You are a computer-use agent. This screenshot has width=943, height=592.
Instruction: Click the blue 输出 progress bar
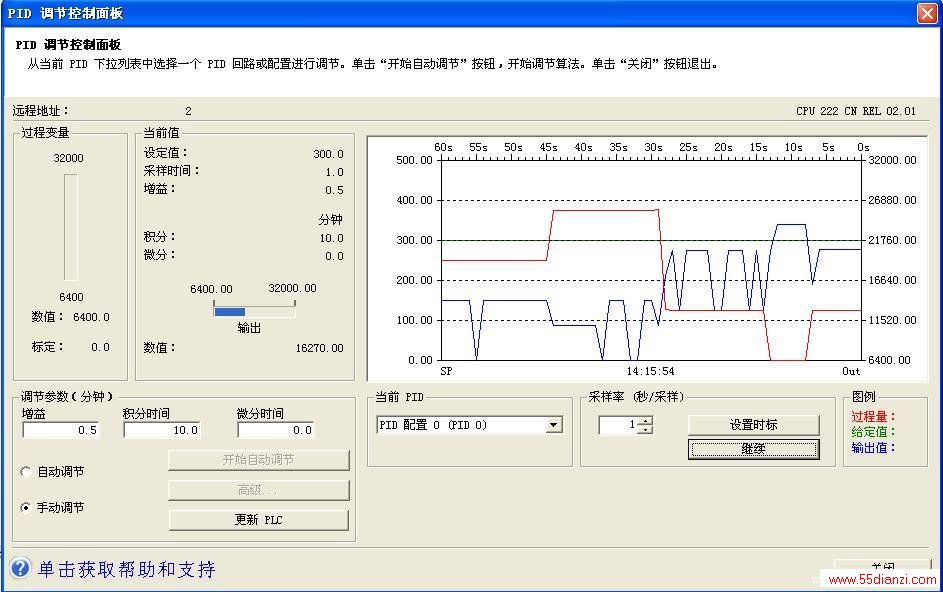click(x=254, y=311)
